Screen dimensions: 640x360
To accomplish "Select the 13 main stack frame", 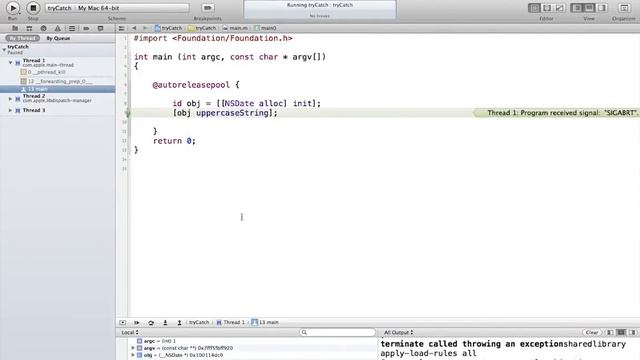I will point(58,89).
